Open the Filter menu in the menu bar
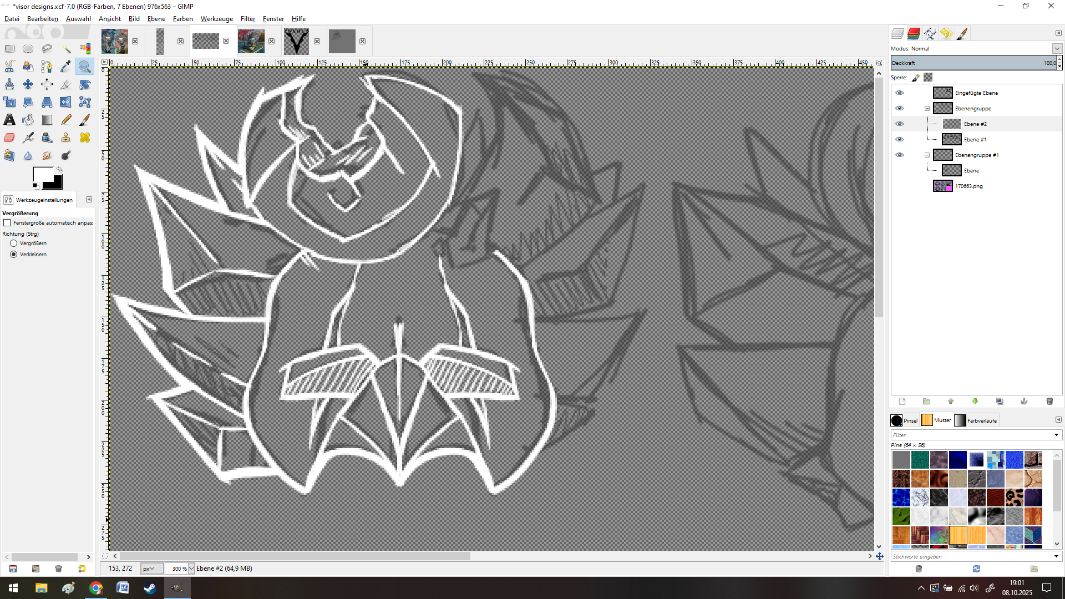The width and height of the screenshot is (1065, 599). 247,19
